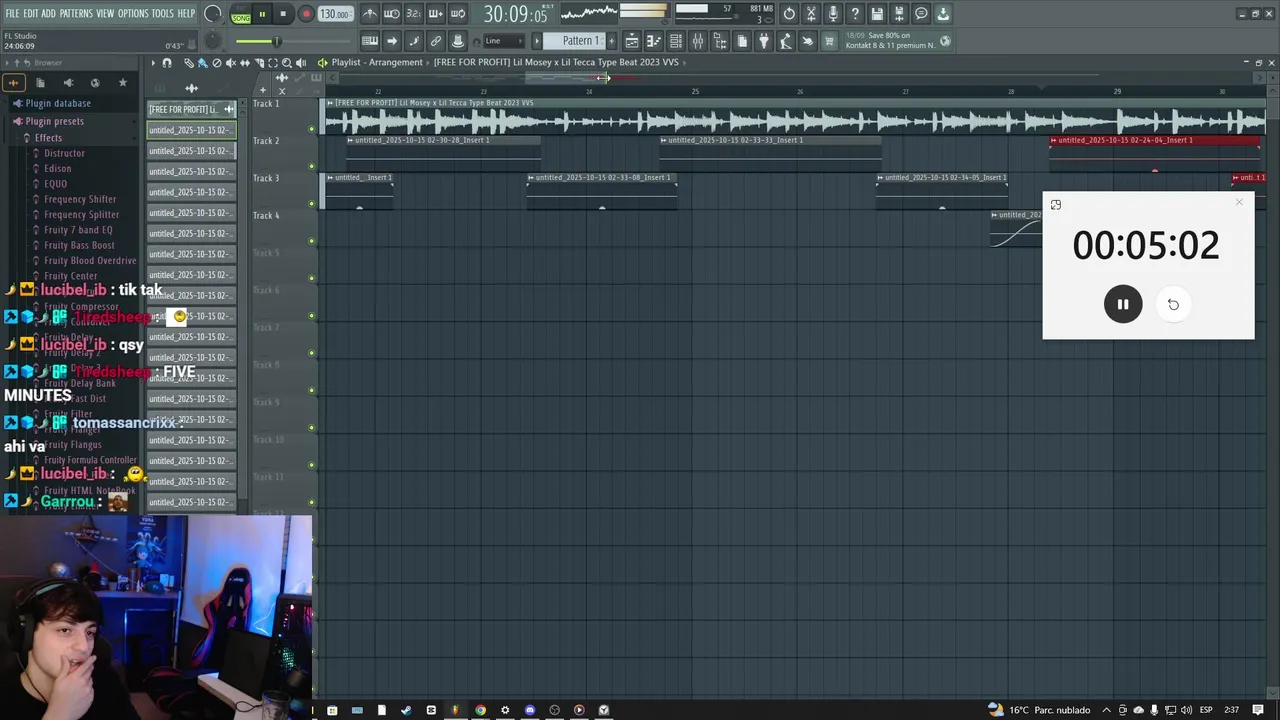Toggle the overdub blend recording button
This screenshot has width=1280, height=720.
point(435,14)
